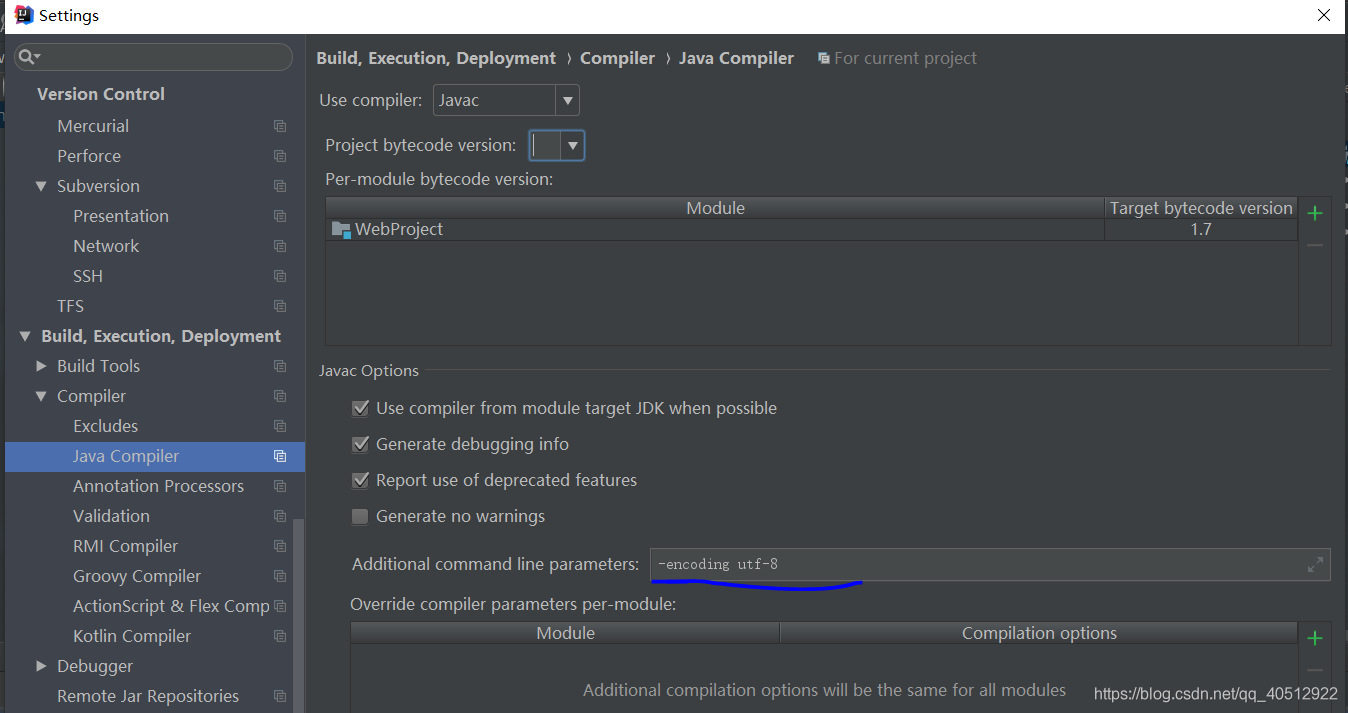The image size is (1348, 713).
Task: Click the project-level icon beside Remote Jar Repositories
Action: pos(280,696)
